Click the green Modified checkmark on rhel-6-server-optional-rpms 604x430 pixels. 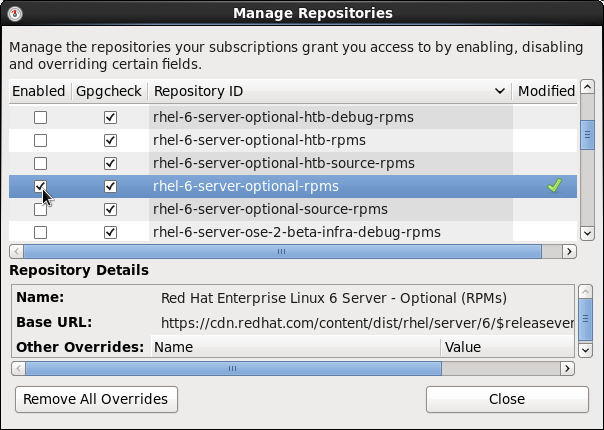554,186
